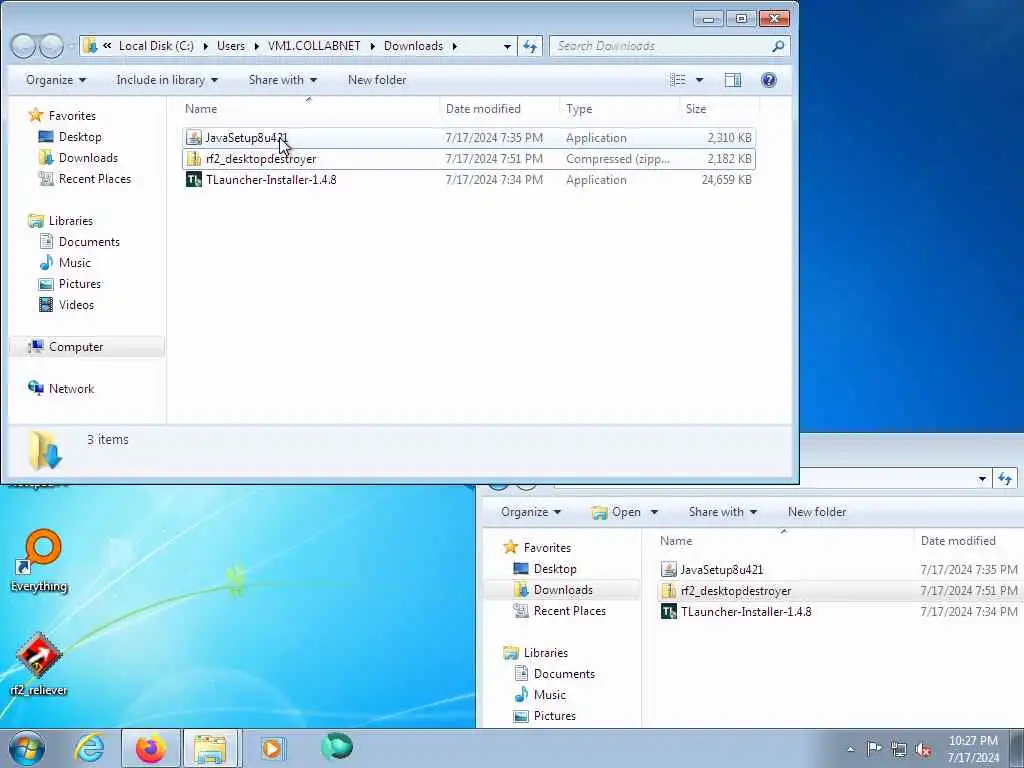
Task: Open the Organize dropdown in the top window
Action: coord(56,80)
